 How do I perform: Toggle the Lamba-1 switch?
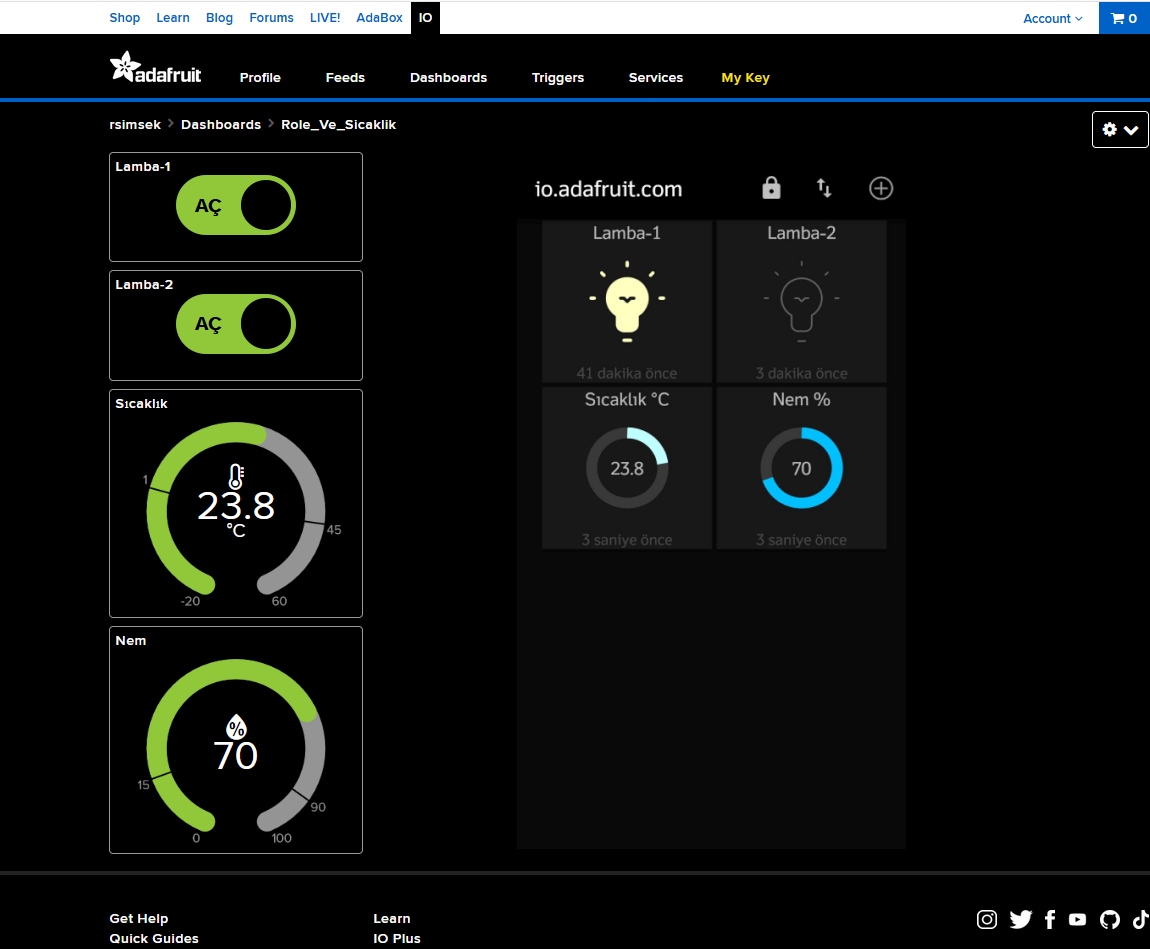(x=235, y=205)
